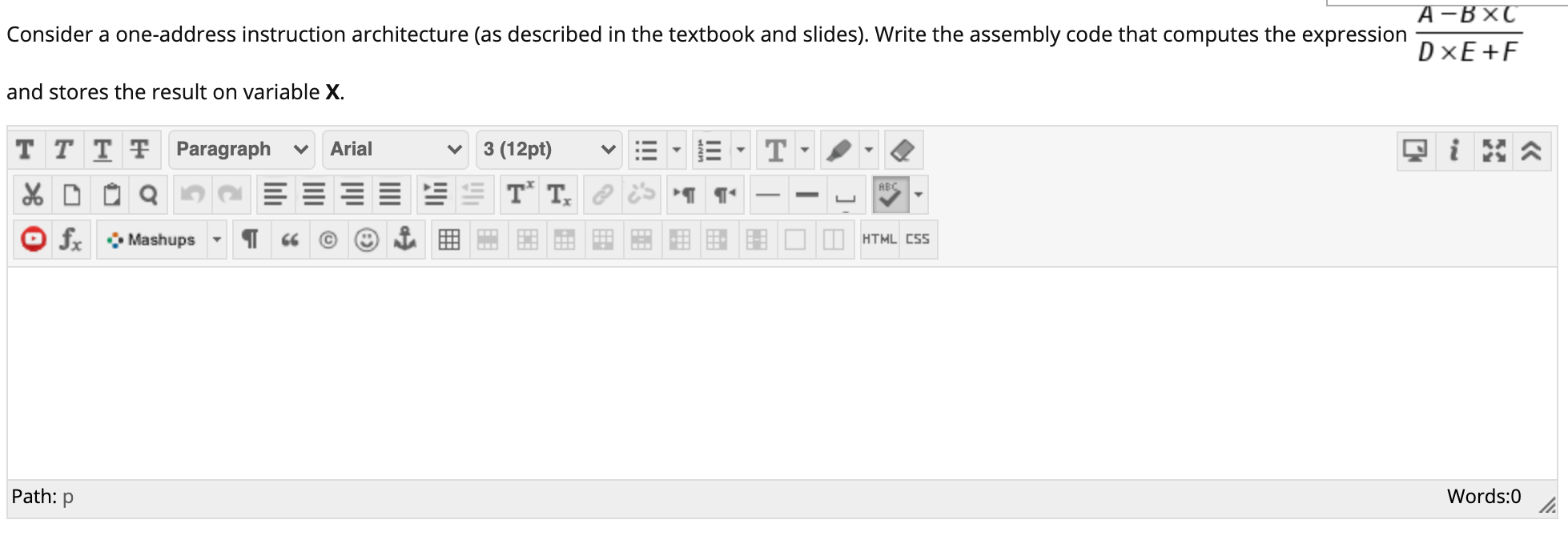Viewport: 1568px width, 548px height.
Task: Run the ABC spell checker
Action: [891, 194]
